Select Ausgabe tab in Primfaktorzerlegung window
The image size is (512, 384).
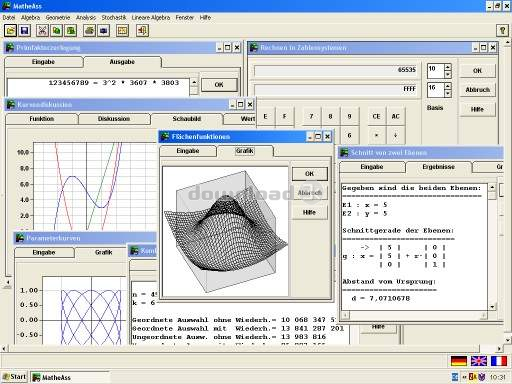click(x=122, y=62)
